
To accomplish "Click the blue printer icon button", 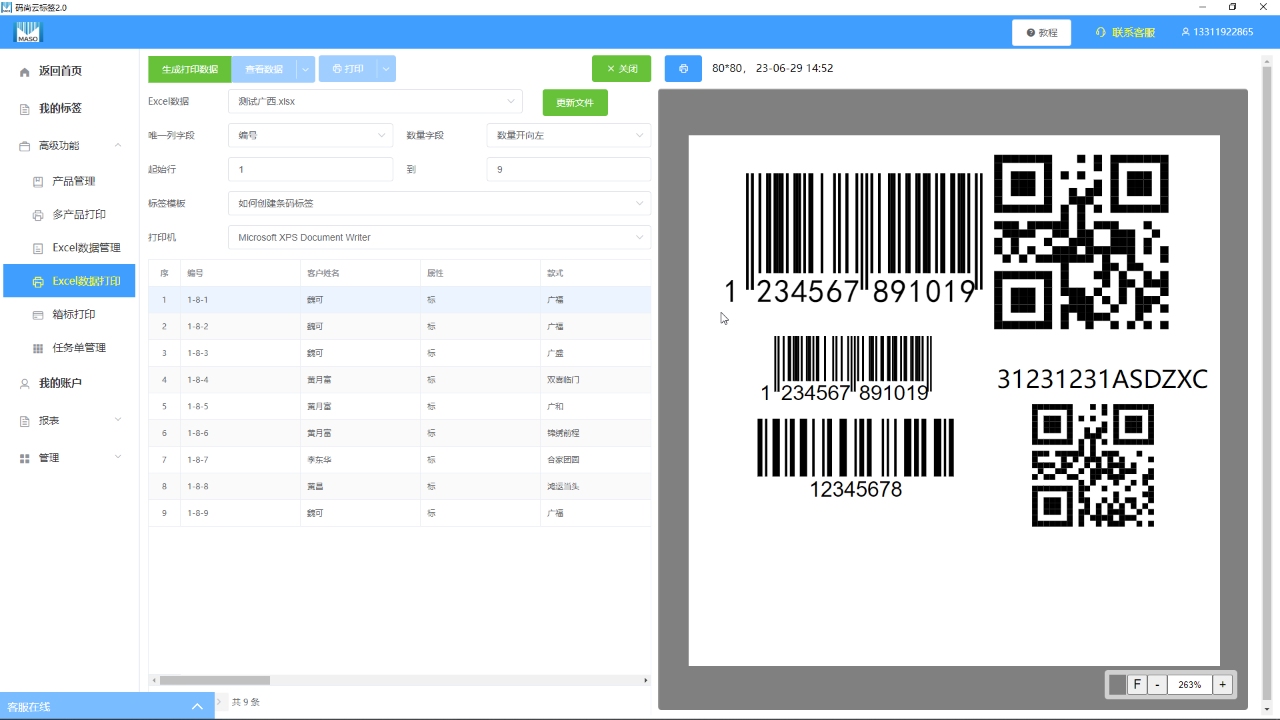I will tap(683, 69).
